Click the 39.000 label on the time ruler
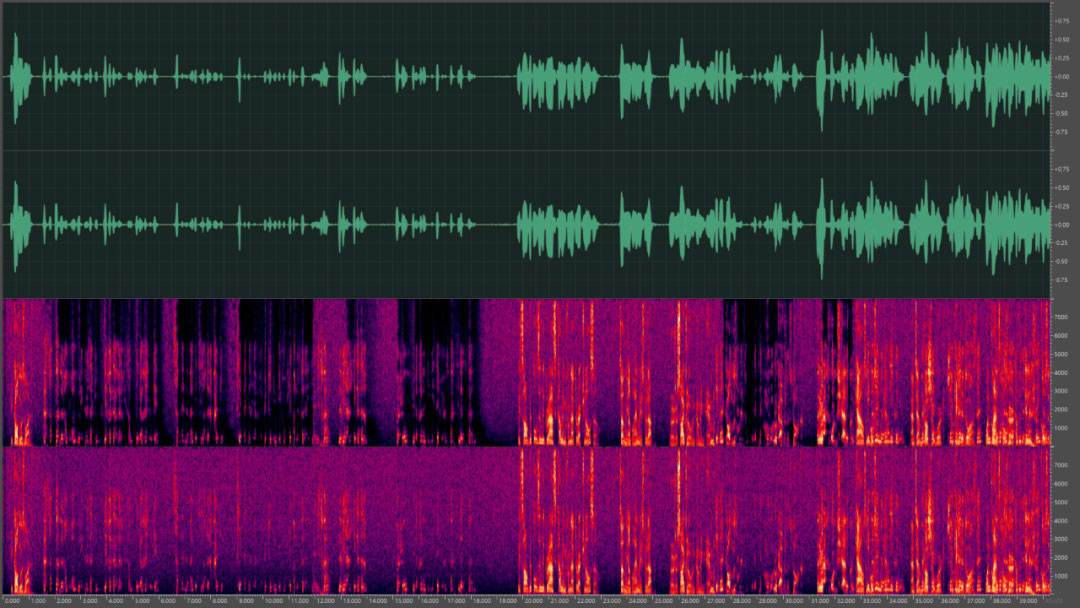This screenshot has width=1080, height=608. pos(1028,601)
